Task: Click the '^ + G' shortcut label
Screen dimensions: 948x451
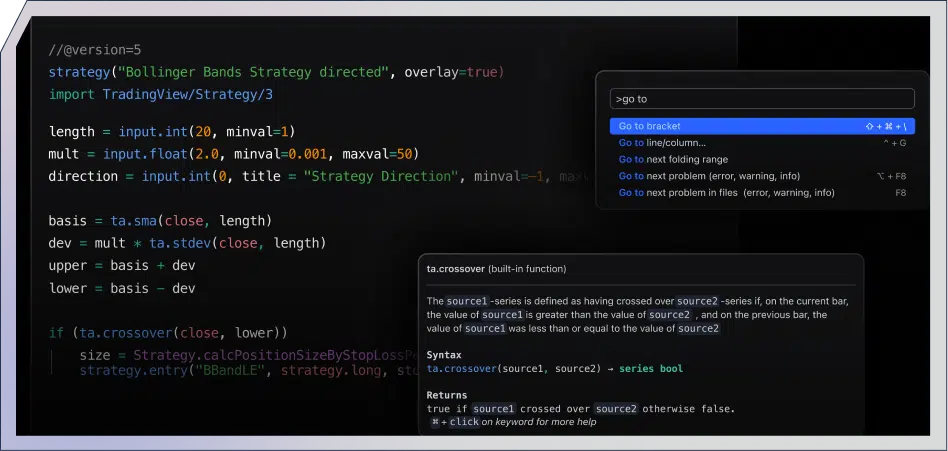Action: [x=895, y=143]
